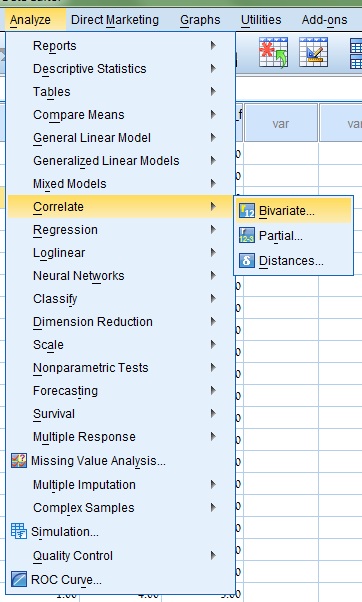Expand the Classify submenu
Image resolution: width=362 pixels, height=602 pixels.
tap(121, 299)
